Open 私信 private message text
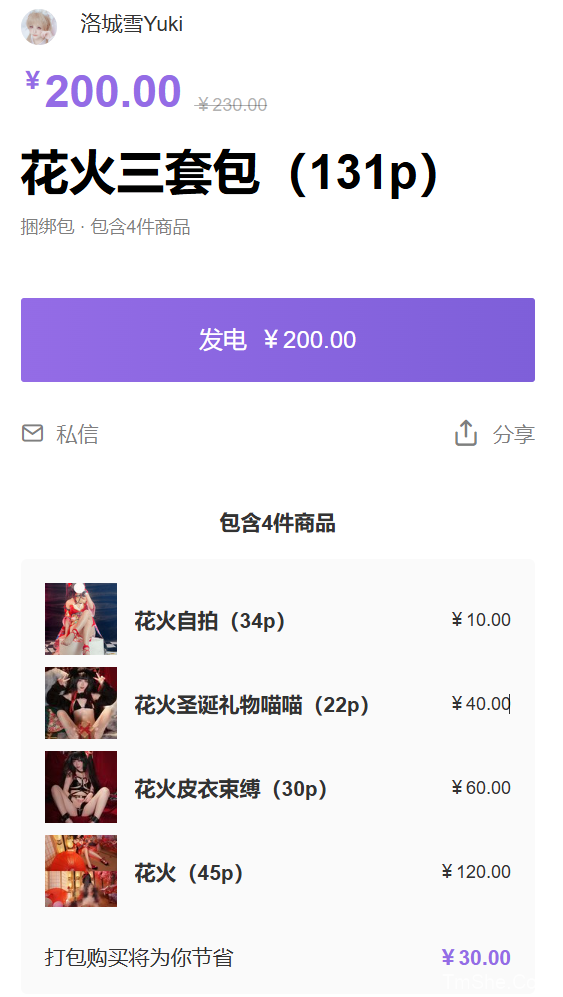This screenshot has width=563, height=997. pos(77,434)
